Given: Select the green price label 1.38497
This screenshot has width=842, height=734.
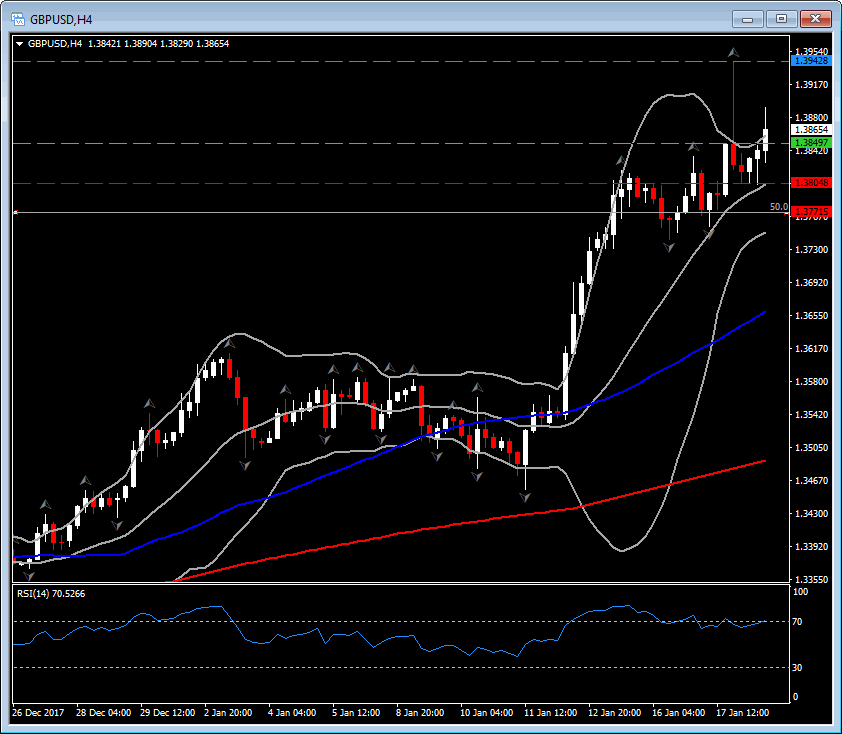Looking at the screenshot, I should 811,142.
